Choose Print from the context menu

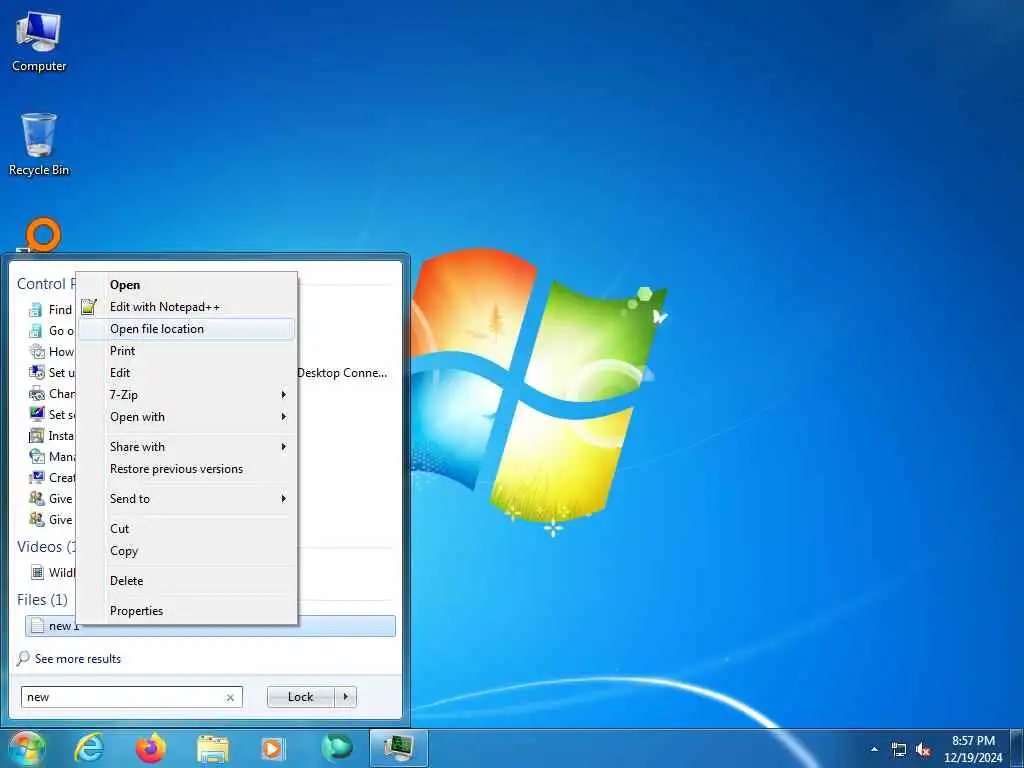(x=187, y=351)
